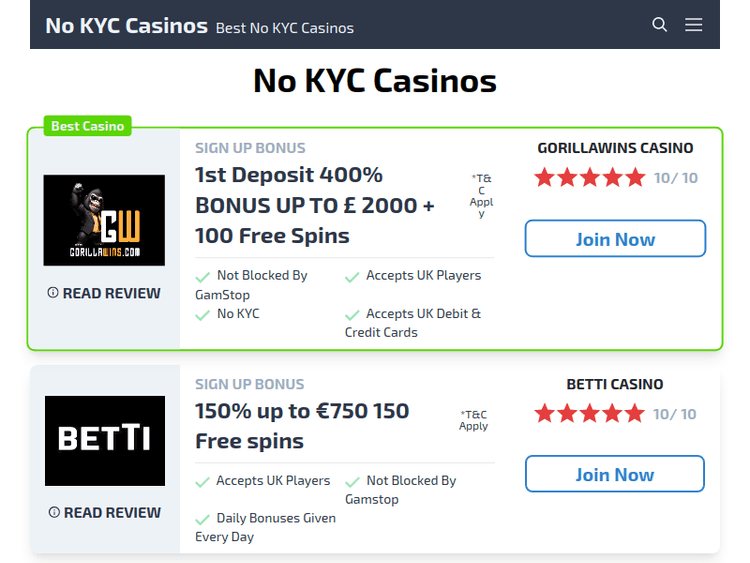Click the 'No KYC' checkmark icon
Viewport: 750px width, 563px height.
tap(203, 314)
